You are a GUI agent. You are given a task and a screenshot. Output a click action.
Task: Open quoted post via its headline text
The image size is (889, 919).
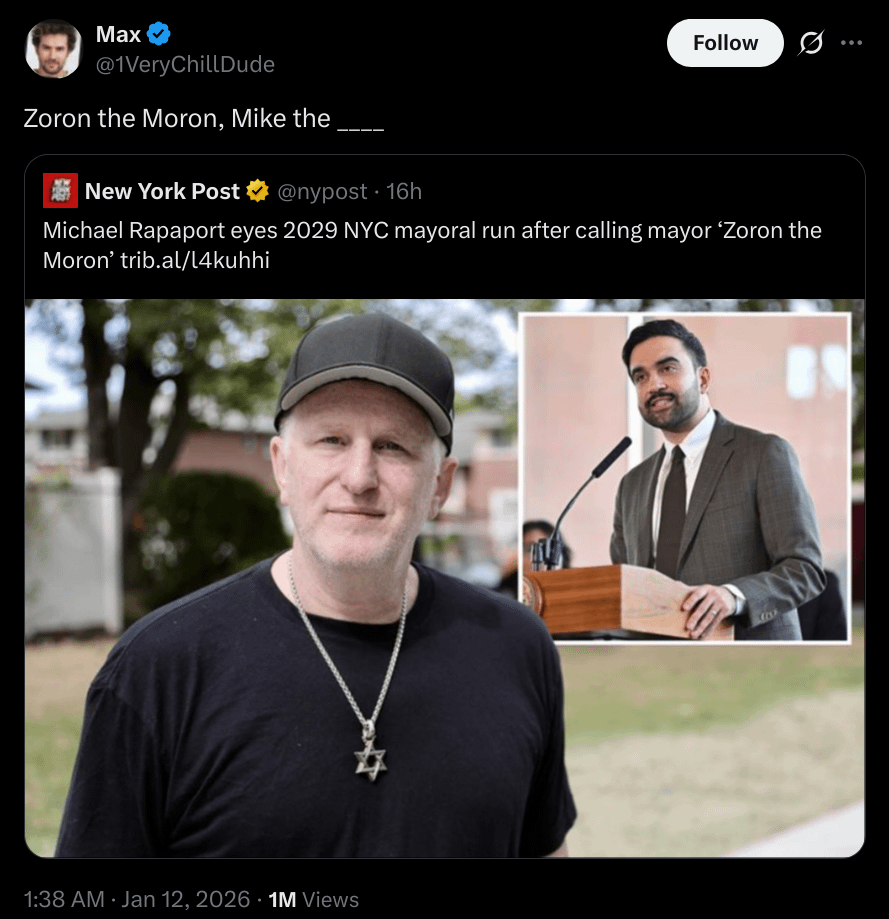432,231
